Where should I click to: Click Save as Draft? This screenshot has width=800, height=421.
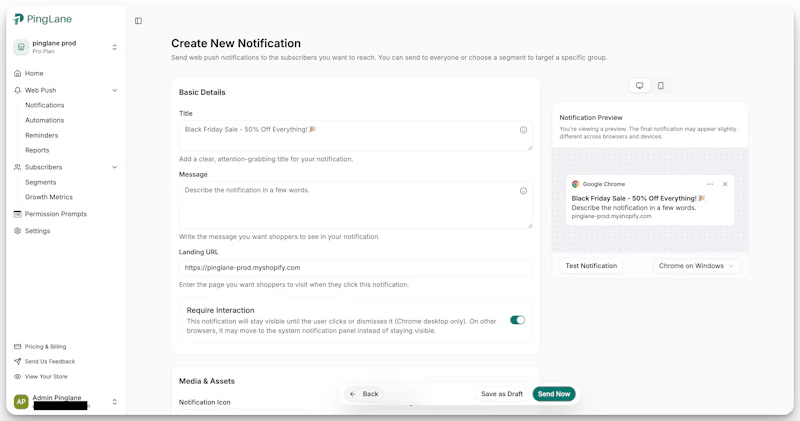(x=502, y=394)
